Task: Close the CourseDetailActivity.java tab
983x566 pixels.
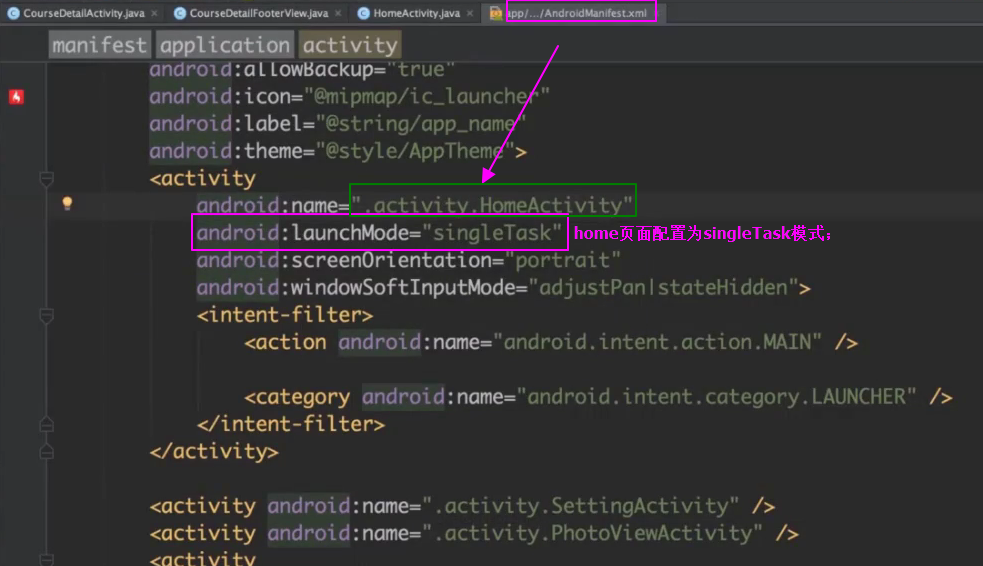Action: tap(154, 13)
